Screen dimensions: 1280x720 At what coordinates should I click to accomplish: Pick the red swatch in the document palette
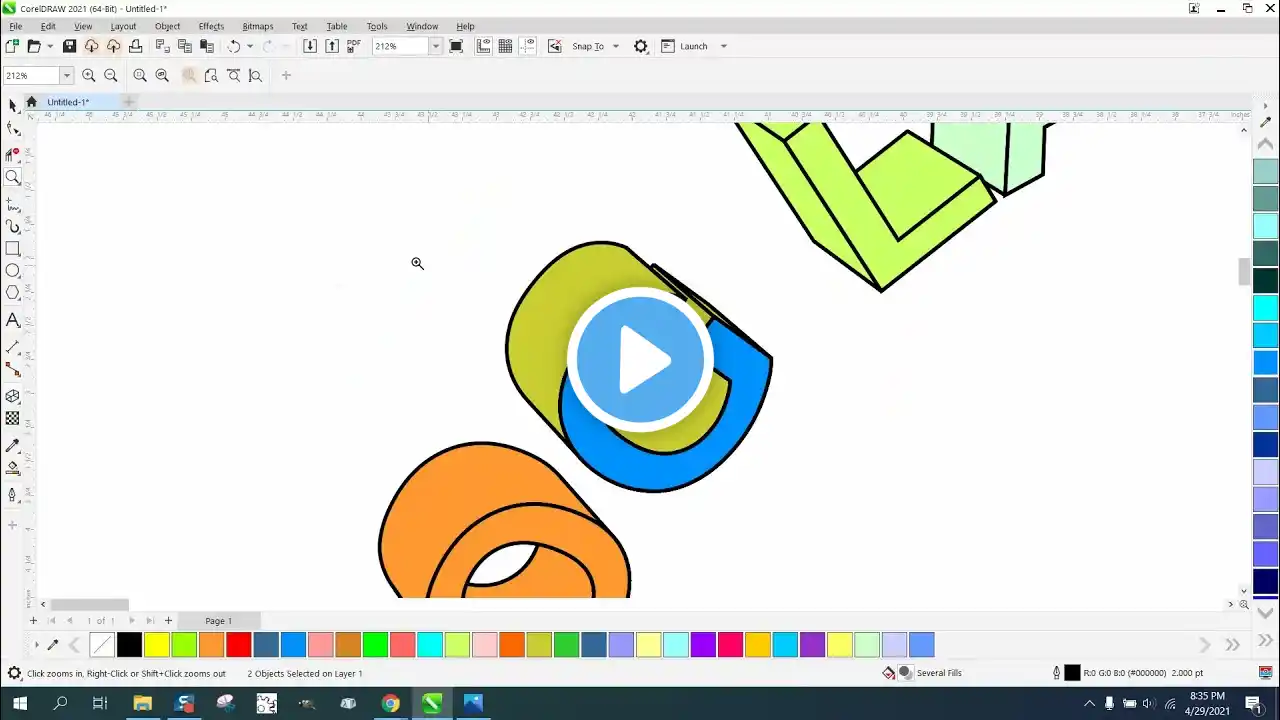click(238, 645)
